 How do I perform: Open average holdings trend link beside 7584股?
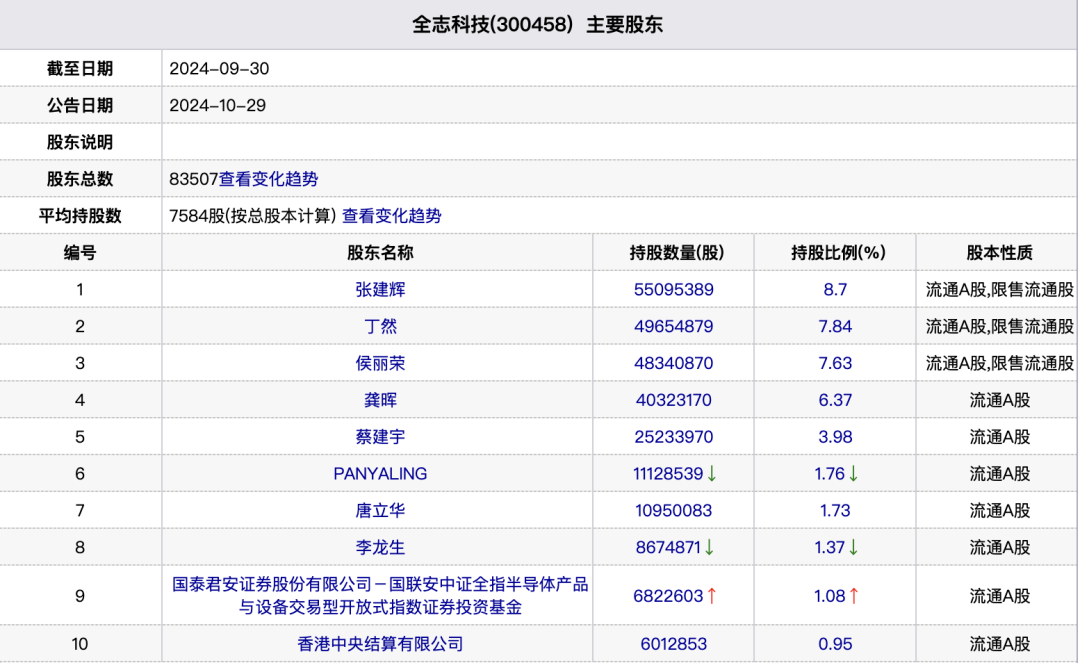pos(392,216)
